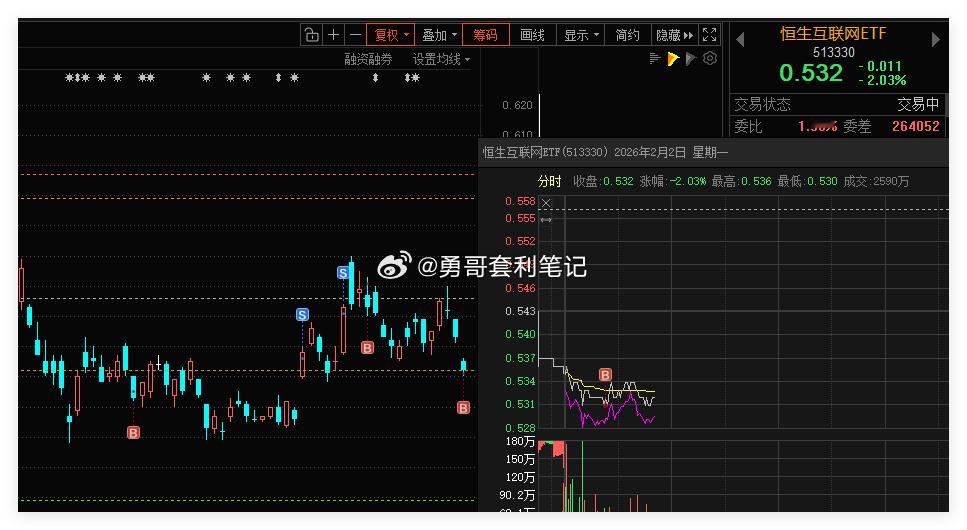Toggle the 筹码 chip distribution button
967x530 pixels.
[x=485, y=35]
